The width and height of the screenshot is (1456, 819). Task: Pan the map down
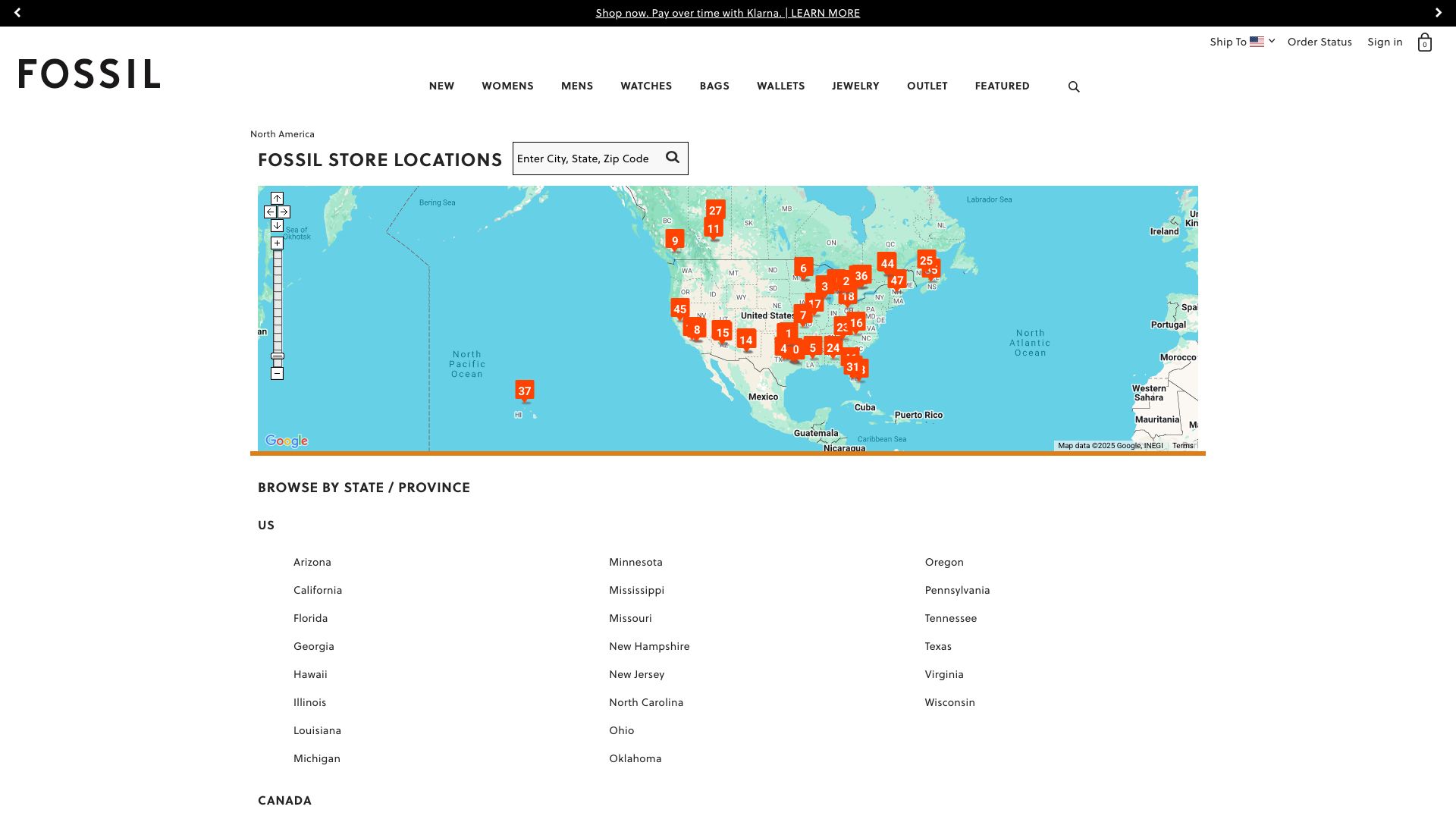tap(277, 225)
